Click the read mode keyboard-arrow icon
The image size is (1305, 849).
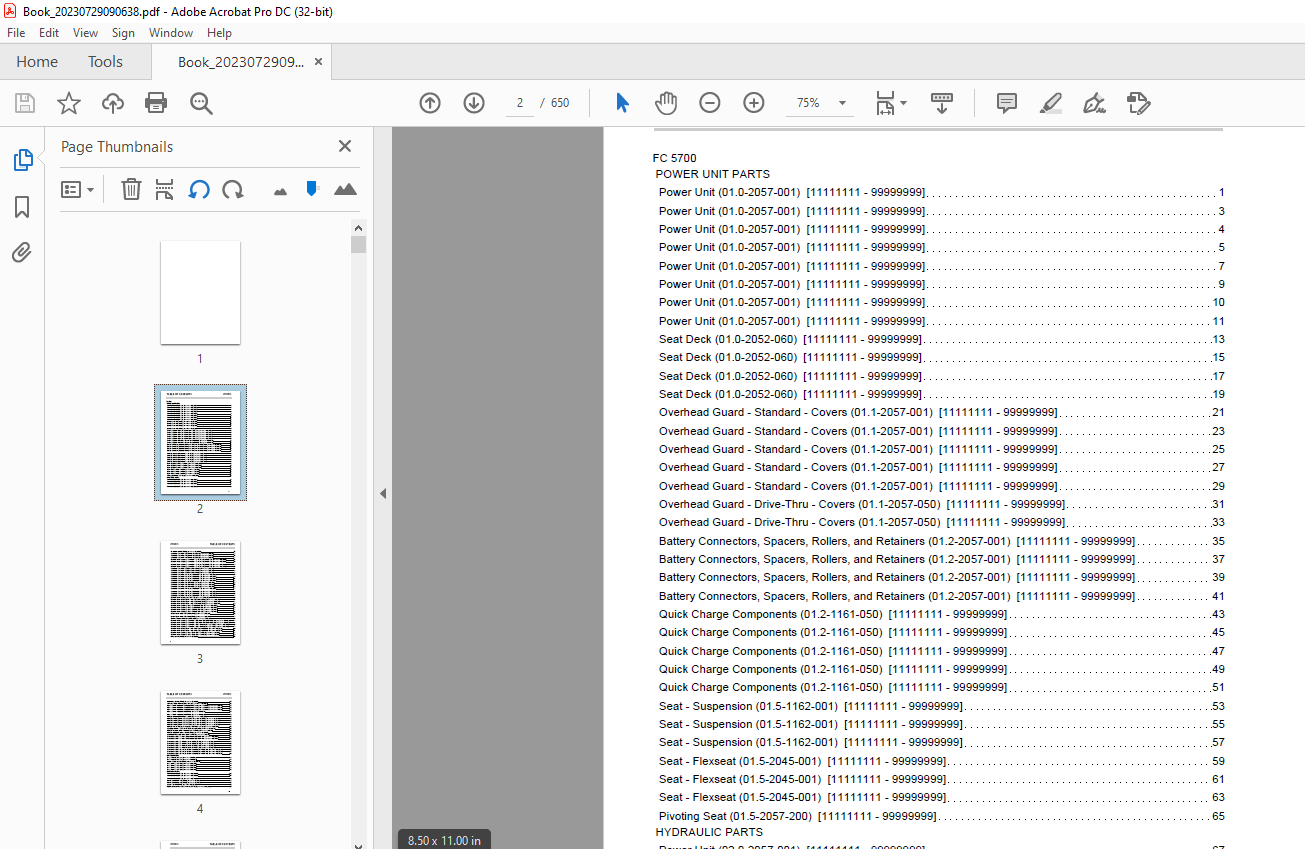point(942,103)
